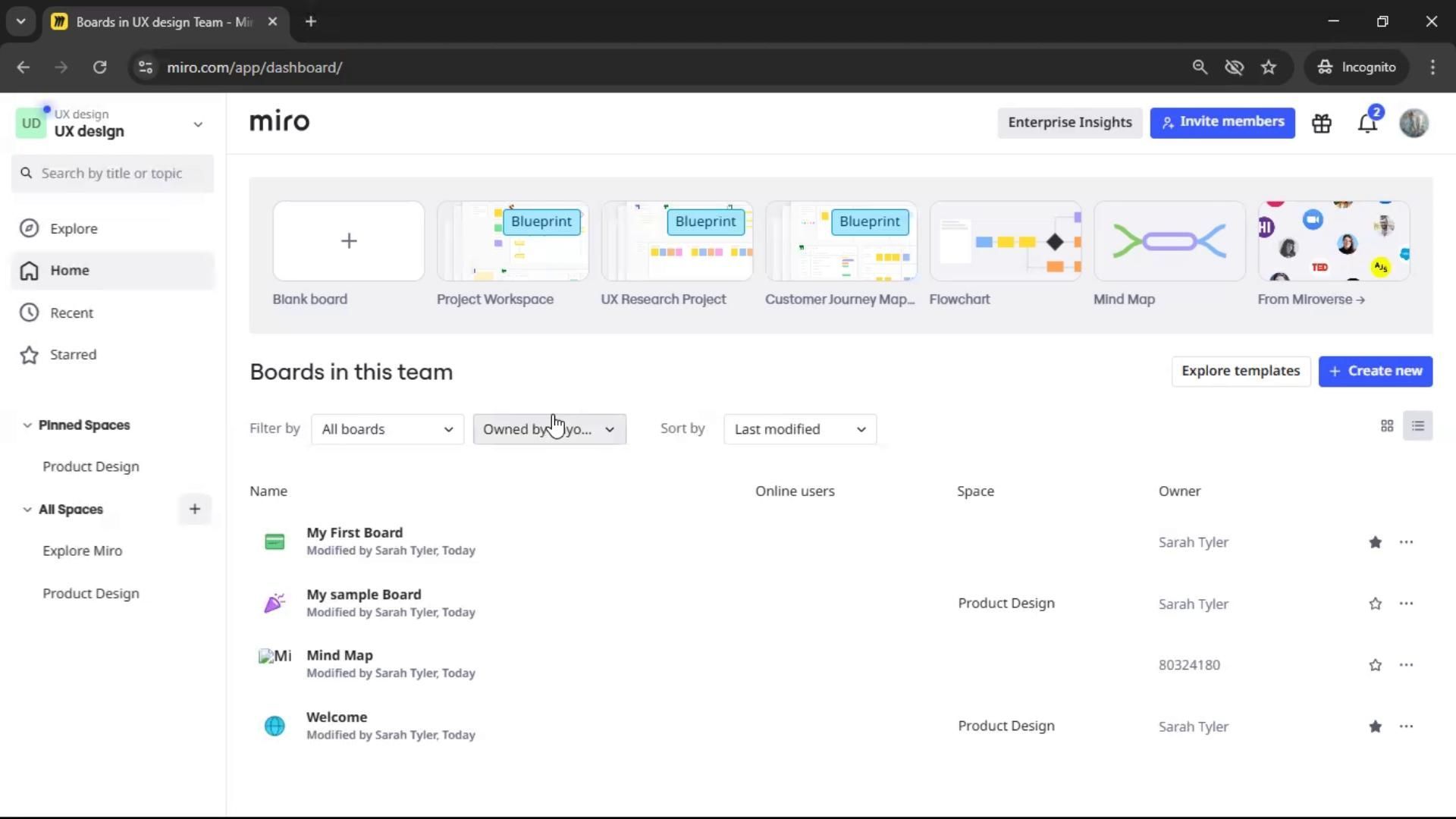Select the UX Research Project template
This screenshot has width=1456, height=819.
click(x=677, y=241)
